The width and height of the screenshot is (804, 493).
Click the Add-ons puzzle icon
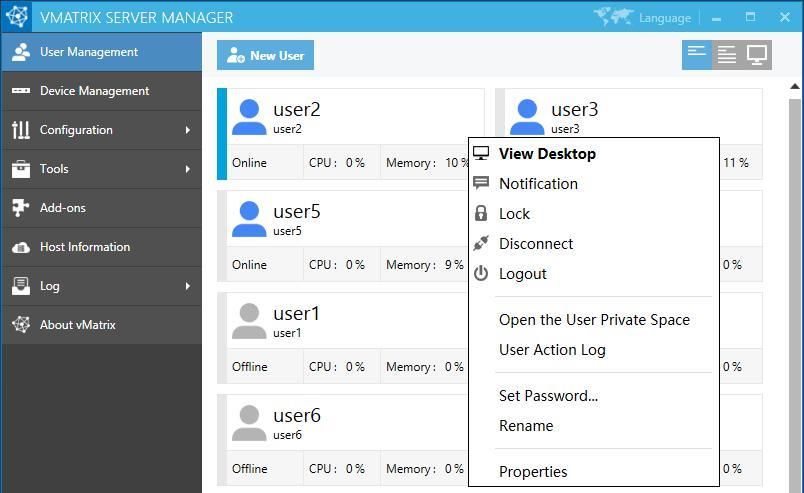(21, 208)
